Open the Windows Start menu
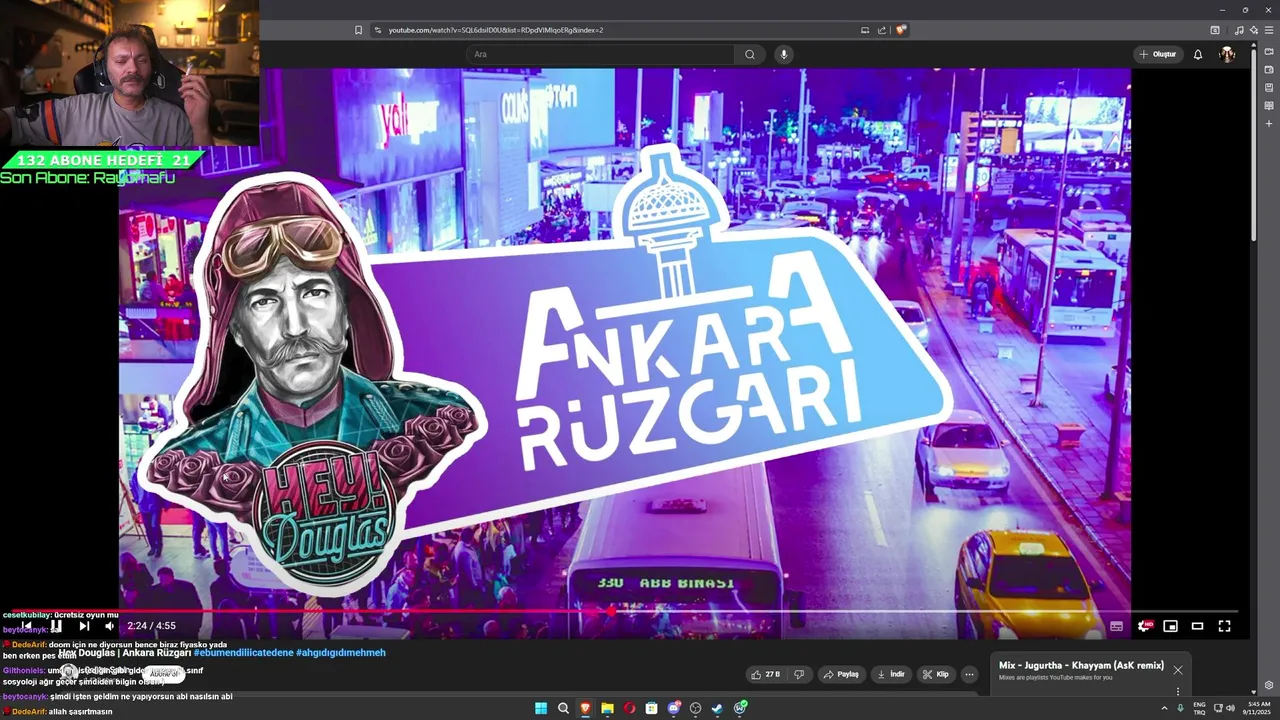This screenshot has height=720, width=1280. click(x=541, y=708)
